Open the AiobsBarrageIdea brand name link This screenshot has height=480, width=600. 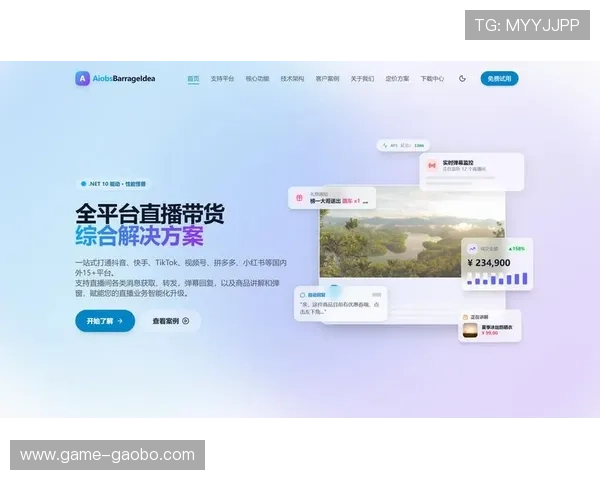coord(124,78)
